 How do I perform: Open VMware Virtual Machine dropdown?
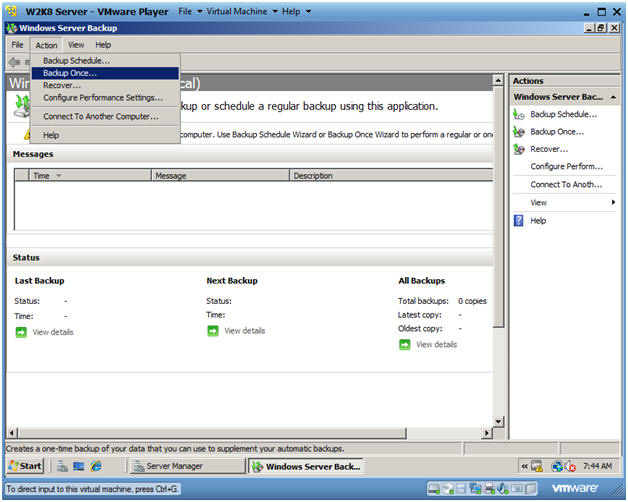click(x=242, y=12)
